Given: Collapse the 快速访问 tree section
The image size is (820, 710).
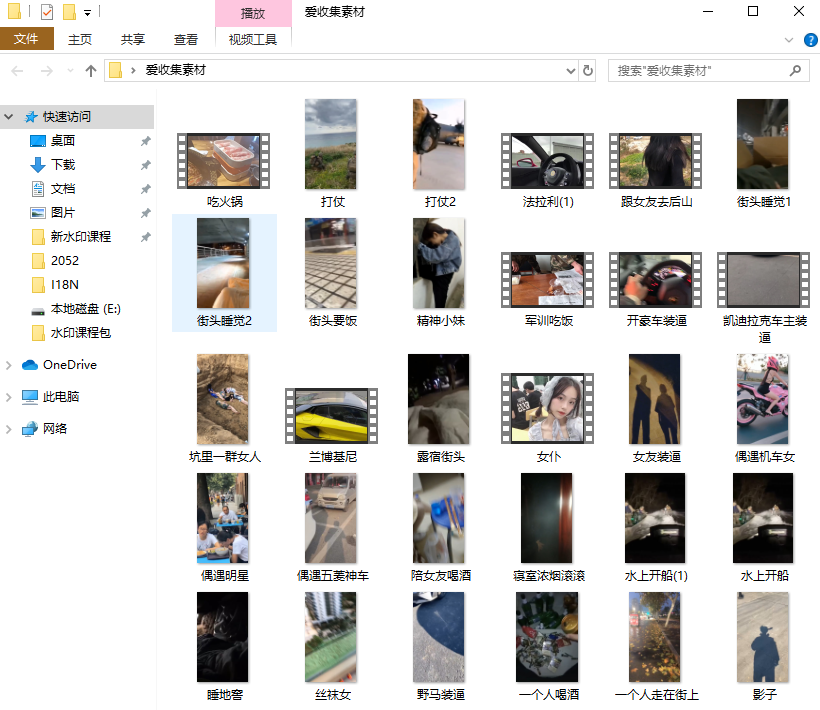Looking at the screenshot, I should click(10, 117).
